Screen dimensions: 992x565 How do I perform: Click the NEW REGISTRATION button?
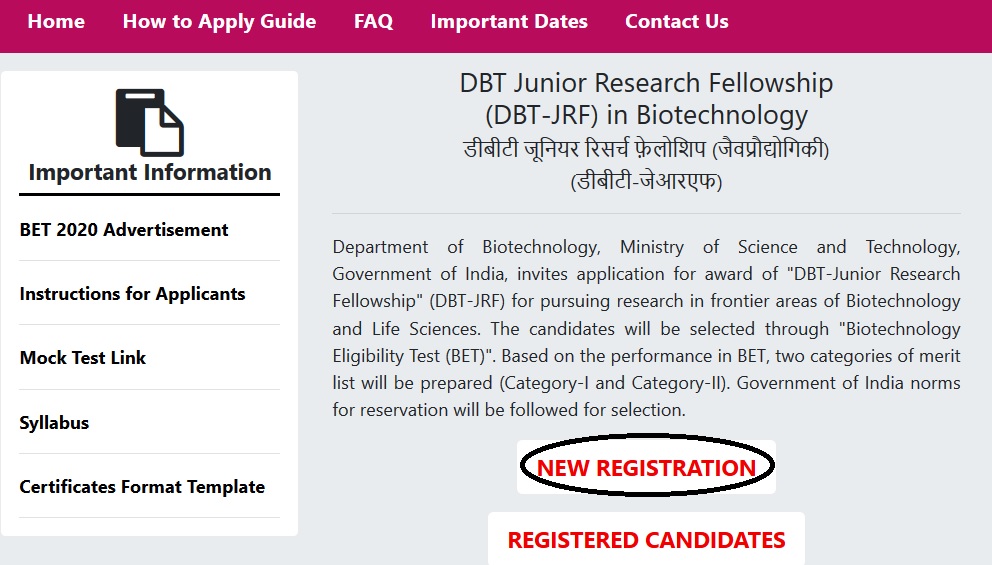point(646,468)
